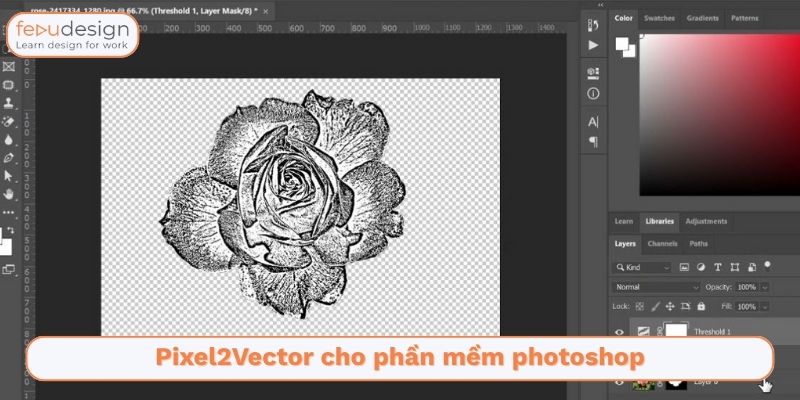The width and height of the screenshot is (800, 400).
Task: Toggle lock position
Action: [x=670, y=307]
